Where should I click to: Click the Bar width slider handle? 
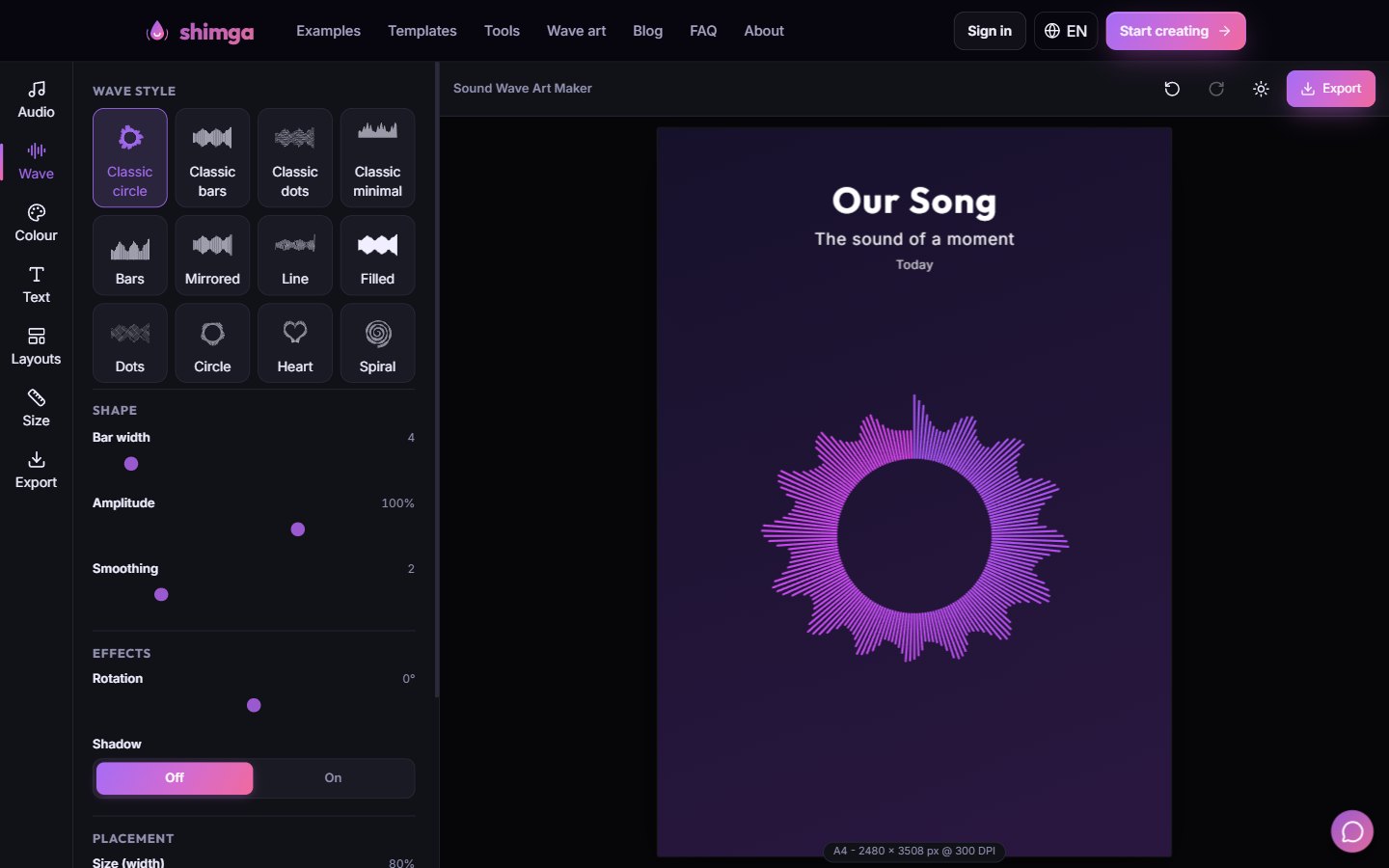[x=131, y=464]
